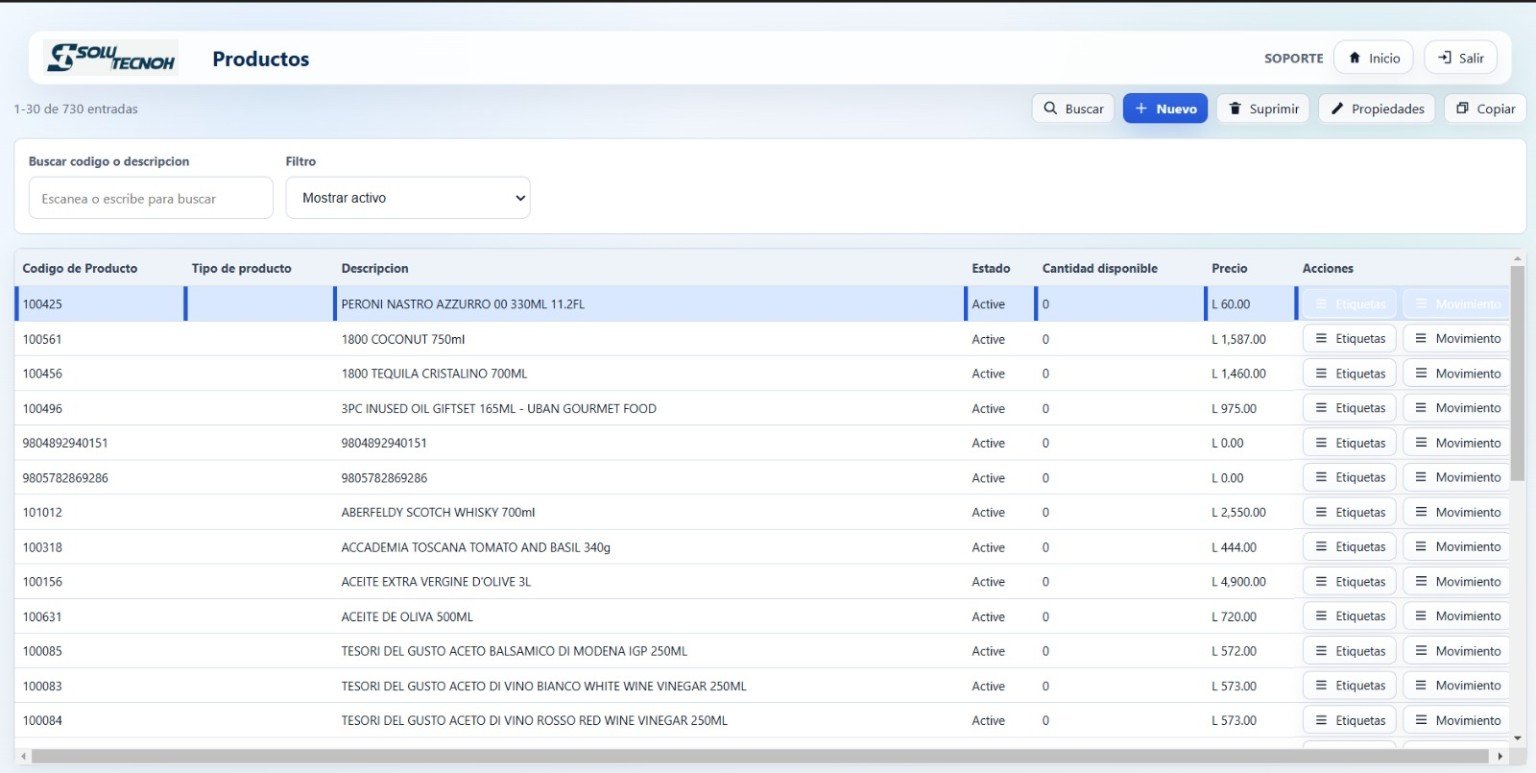Click the 1-30 de 730 entradas counter
Viewport: 1536px width, 773px height.
(x=76, y=109)
